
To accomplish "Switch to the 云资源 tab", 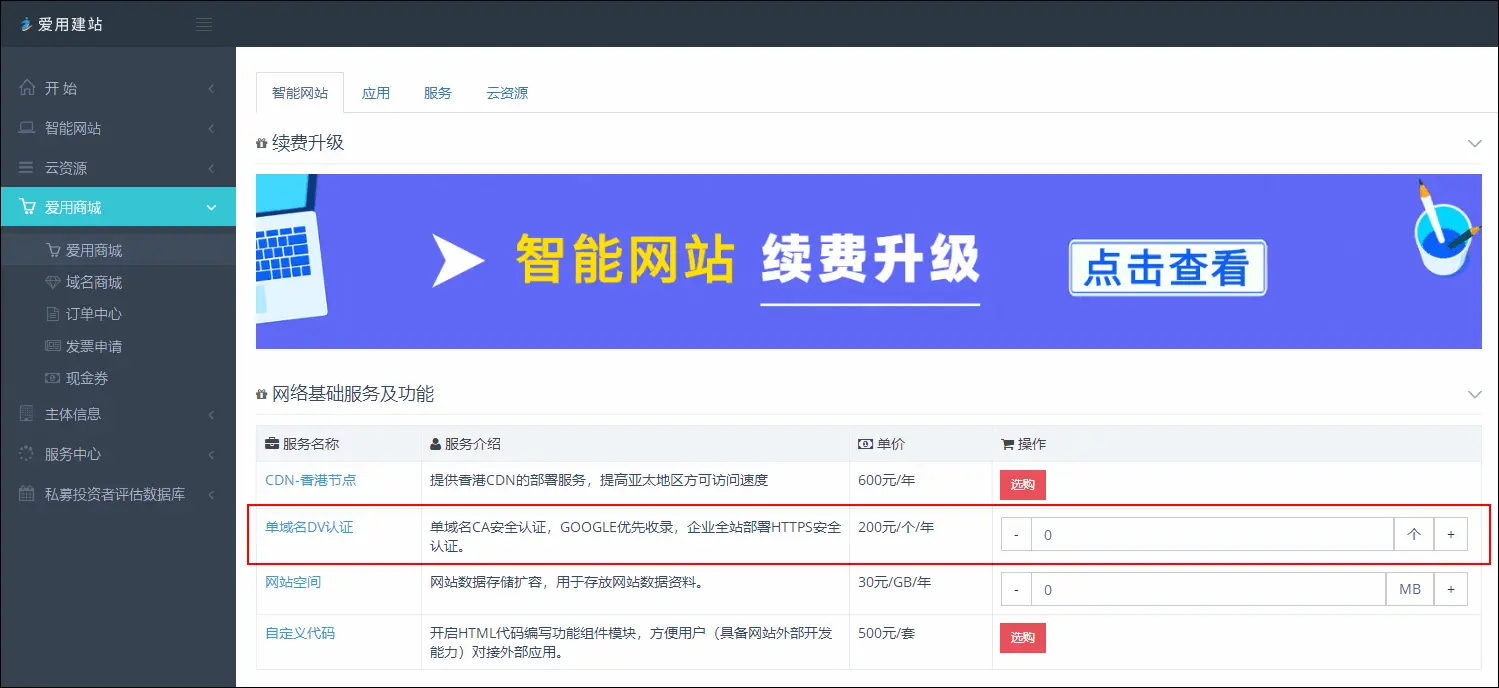I will [507, 93].
